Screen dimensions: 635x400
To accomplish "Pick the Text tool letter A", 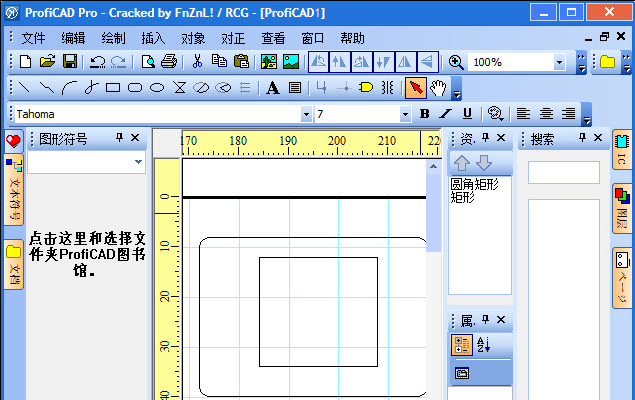I will click(272, 88).
